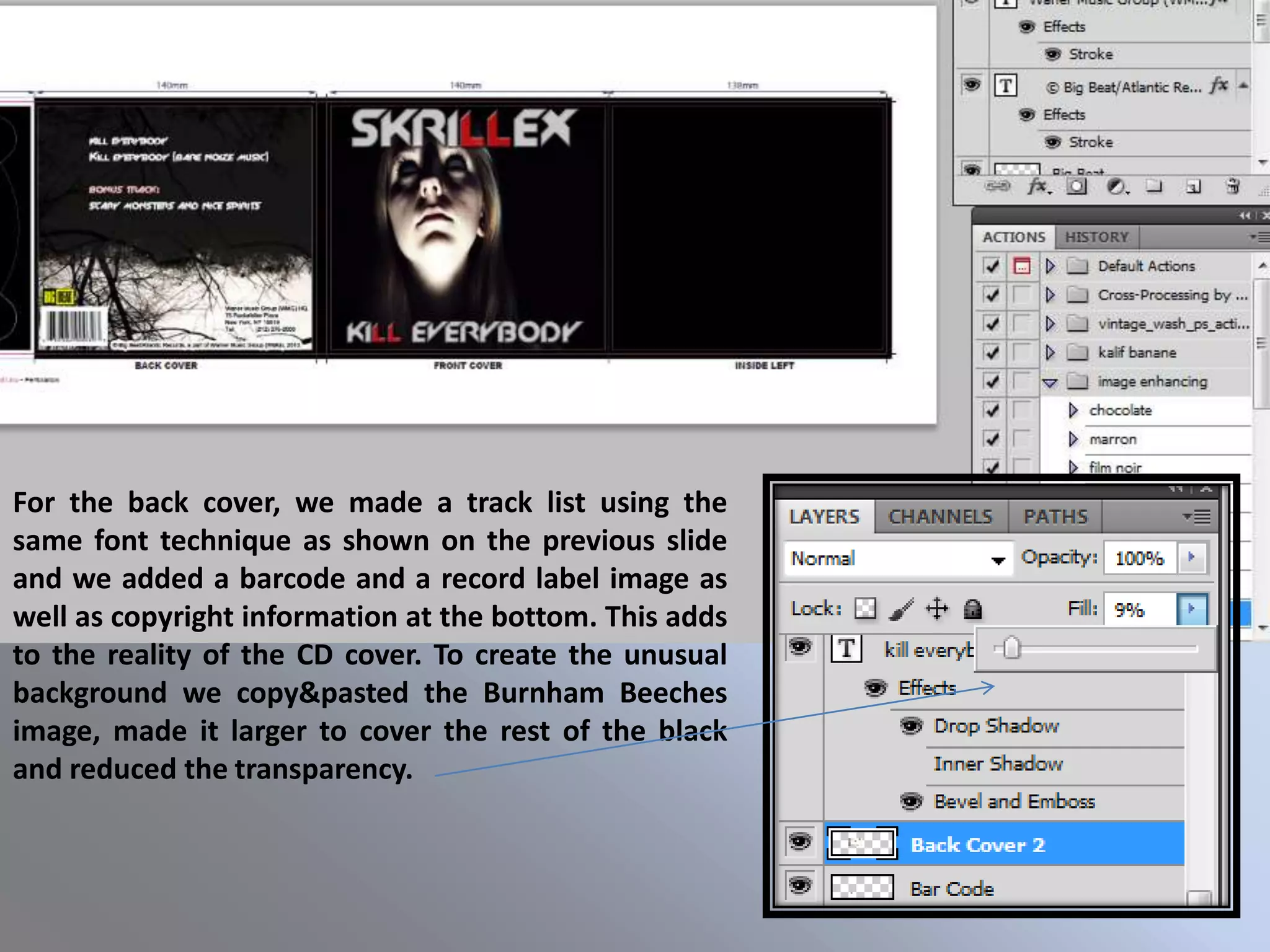The width and height of the screenshot is (1270, 952).
Task: Click the create new layer icon
Action: (1193, 186)
